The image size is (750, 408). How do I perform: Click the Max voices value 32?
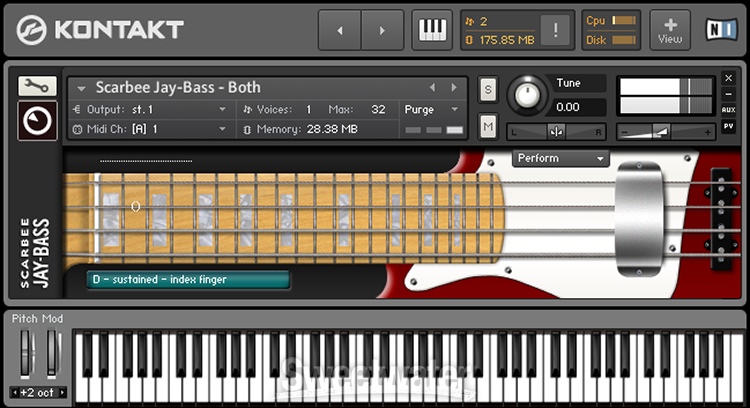coord(378,110)
